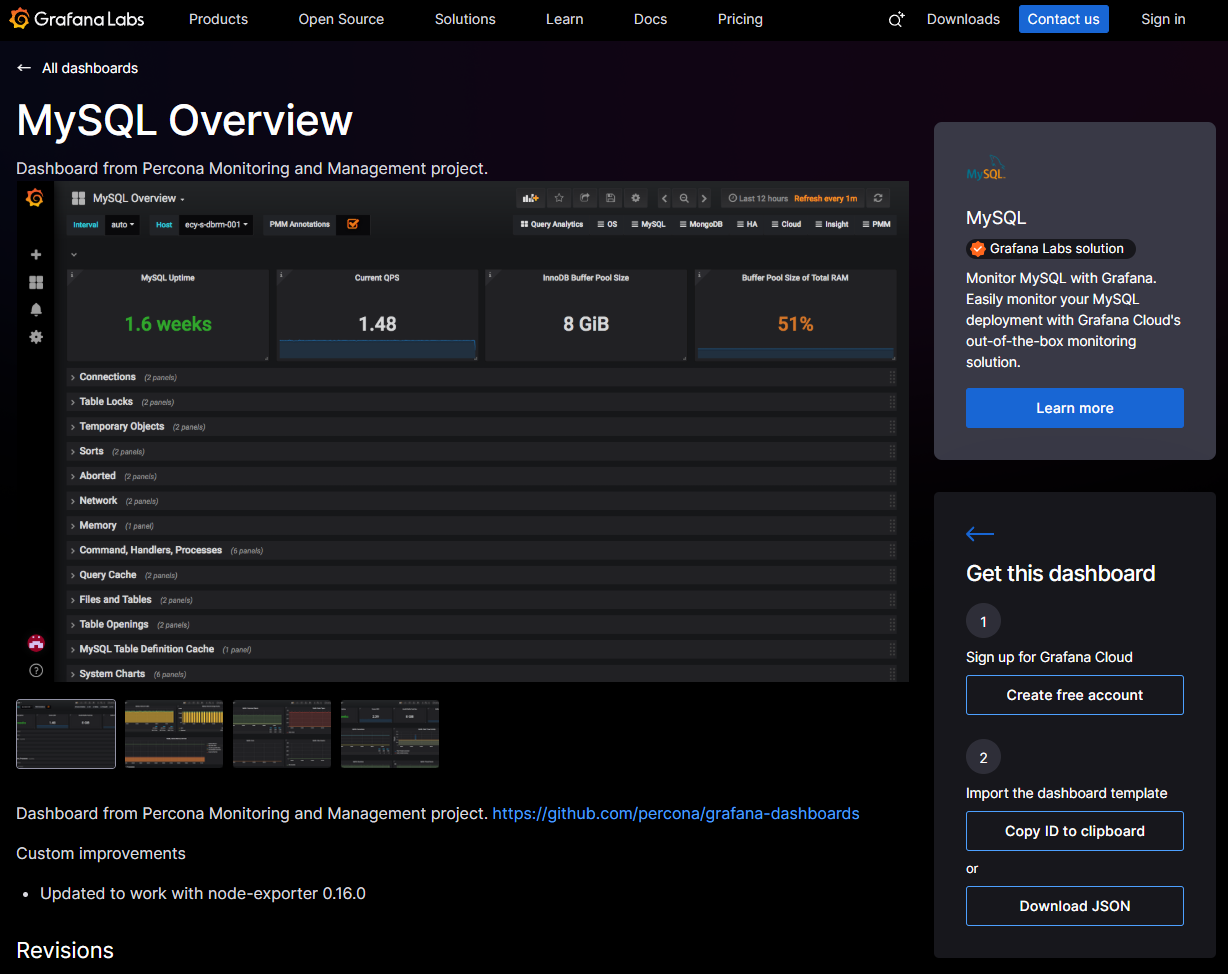
Task: Go to Pricing page
Action: click(740, 19)
